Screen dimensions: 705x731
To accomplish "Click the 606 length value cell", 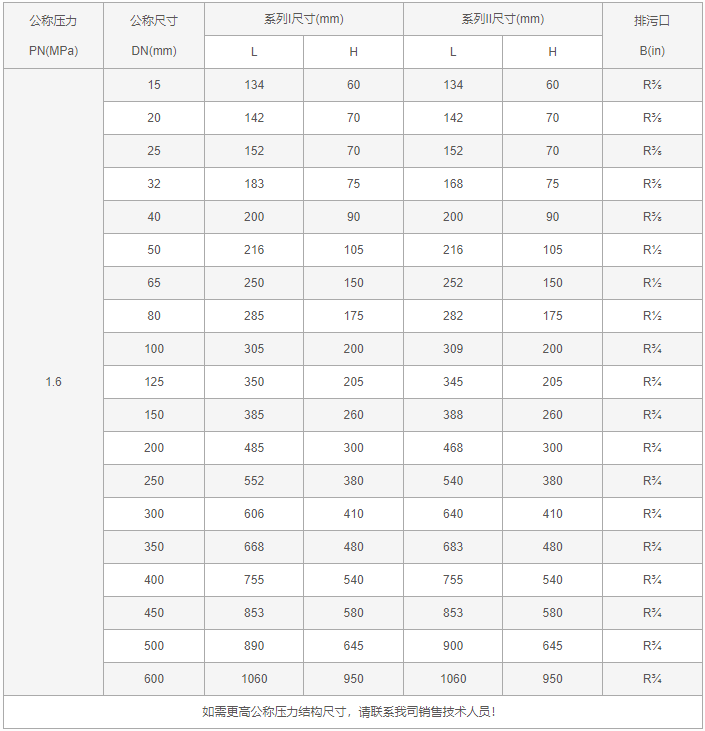I will coord(254,514).
